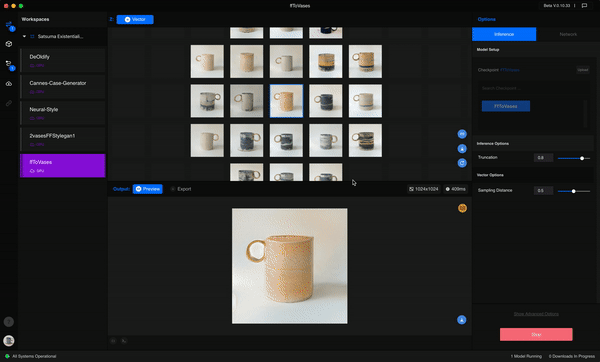
Task: Click the cloud upload icon in sidebar
Action: tap(9, 84)
